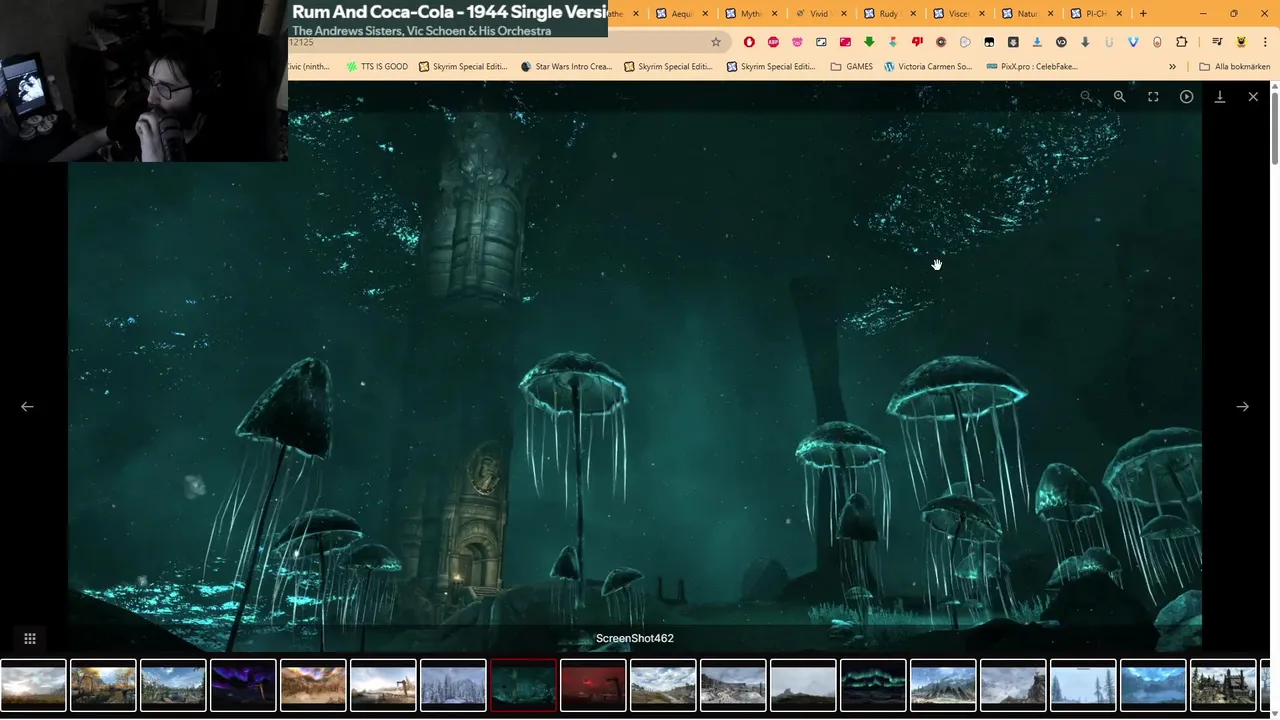Image resolution: width=1280 pixels, height=720 pixels.
Task: Go to the next image with right arrow
Action: [1242, 406]
